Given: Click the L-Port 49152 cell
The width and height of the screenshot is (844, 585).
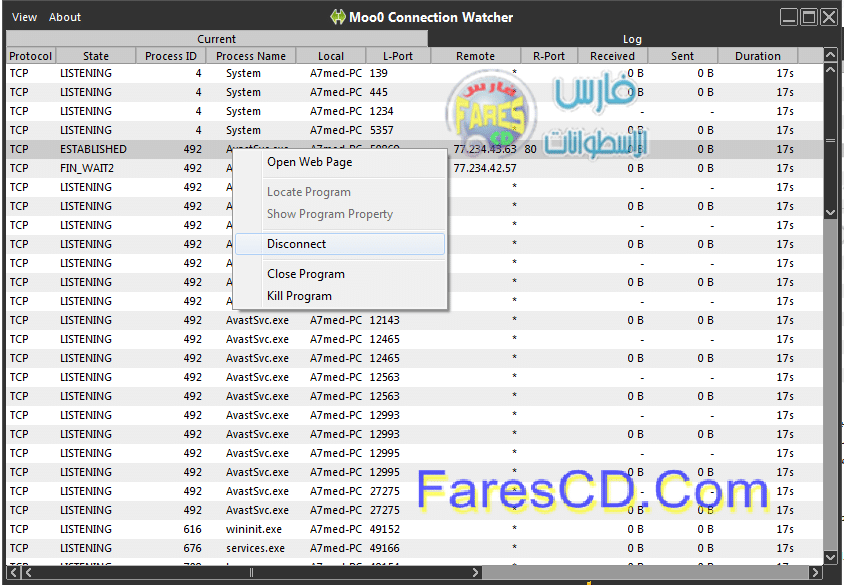Looking at the screenshot, I should pos(384,529).
